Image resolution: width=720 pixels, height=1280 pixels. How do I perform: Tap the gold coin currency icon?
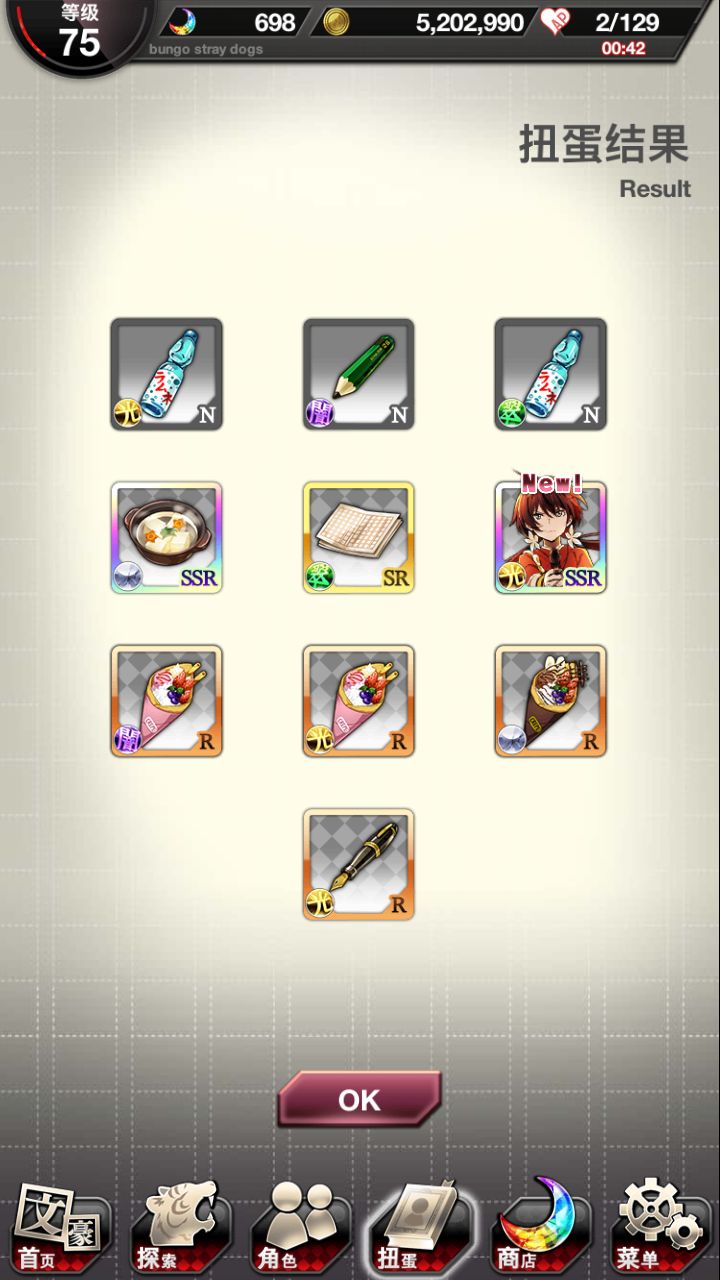pyautogui.click(x=336, y=22)
